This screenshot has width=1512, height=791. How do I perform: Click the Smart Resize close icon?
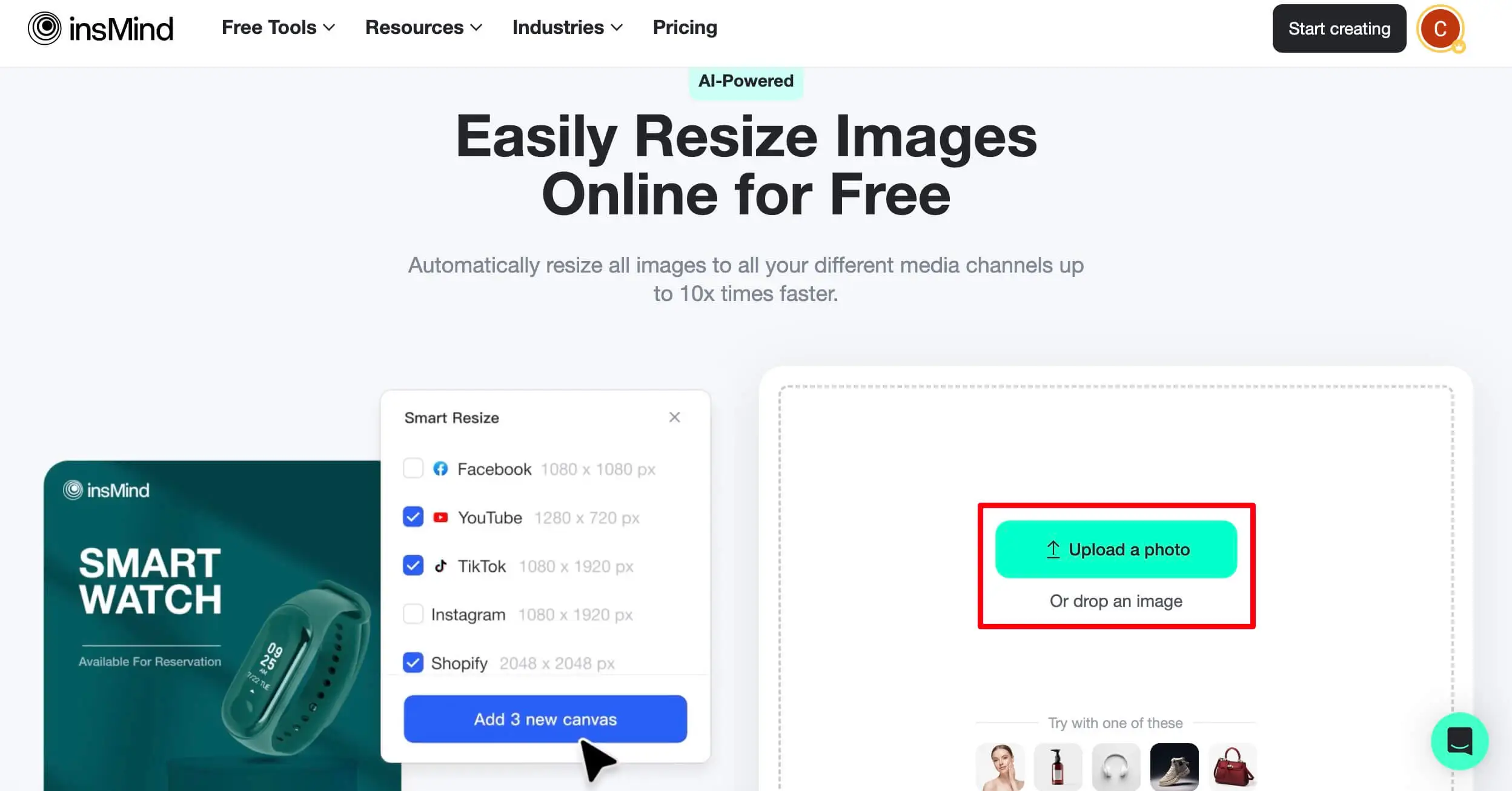pos(675,417)
